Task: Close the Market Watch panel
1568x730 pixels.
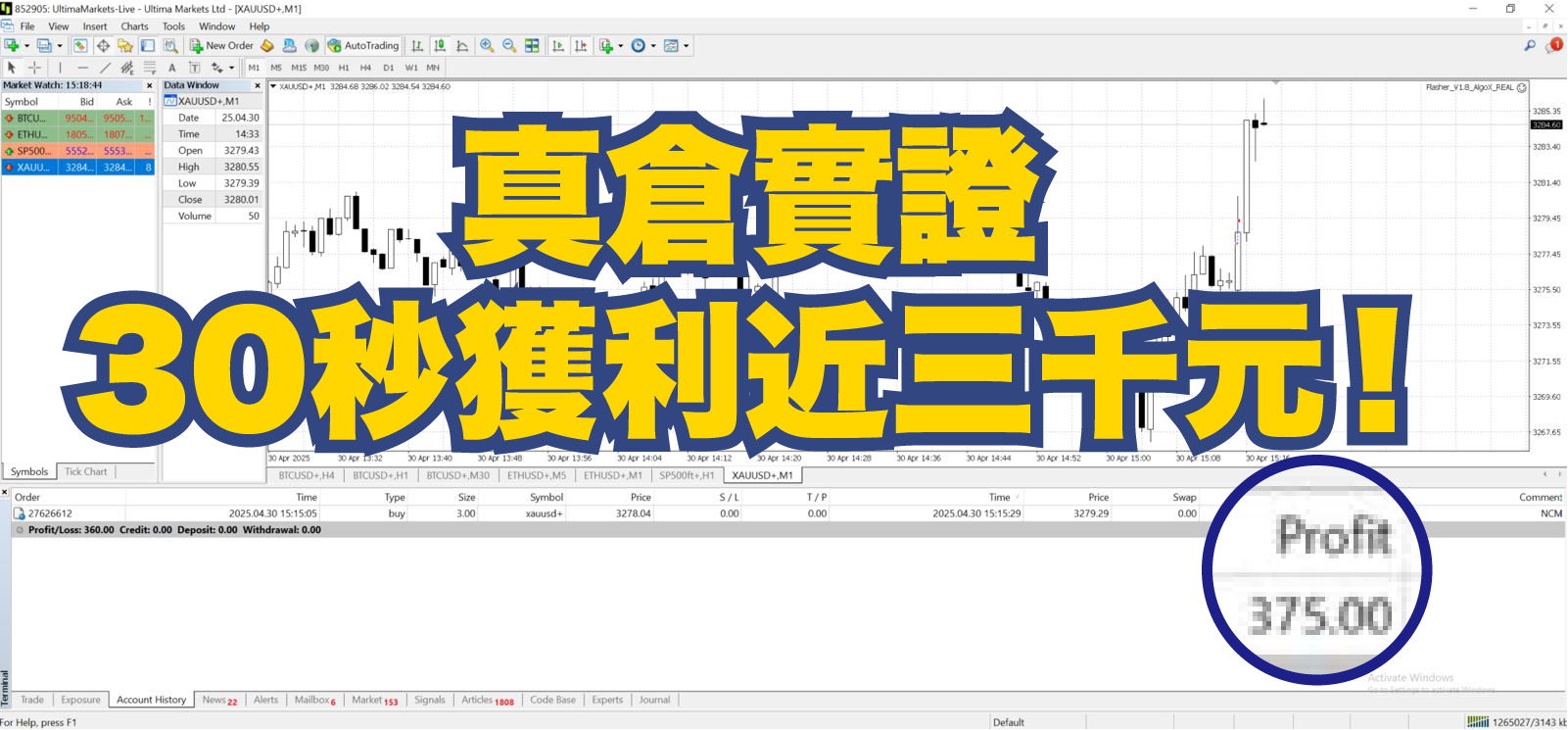Action: 149,85
